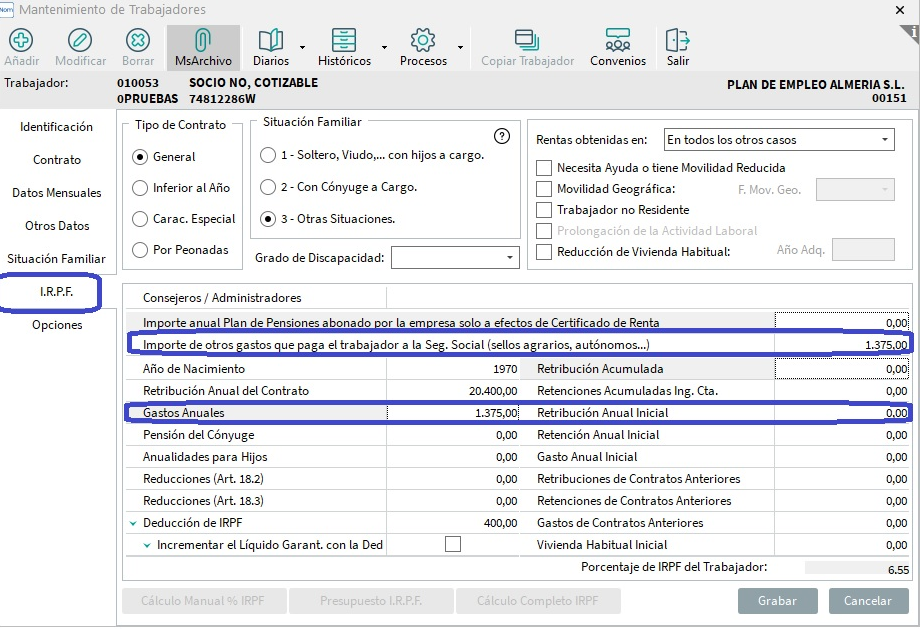Expand the Históricos dropdown arrow
Viewport: 920px width, 629px height.
384,47
